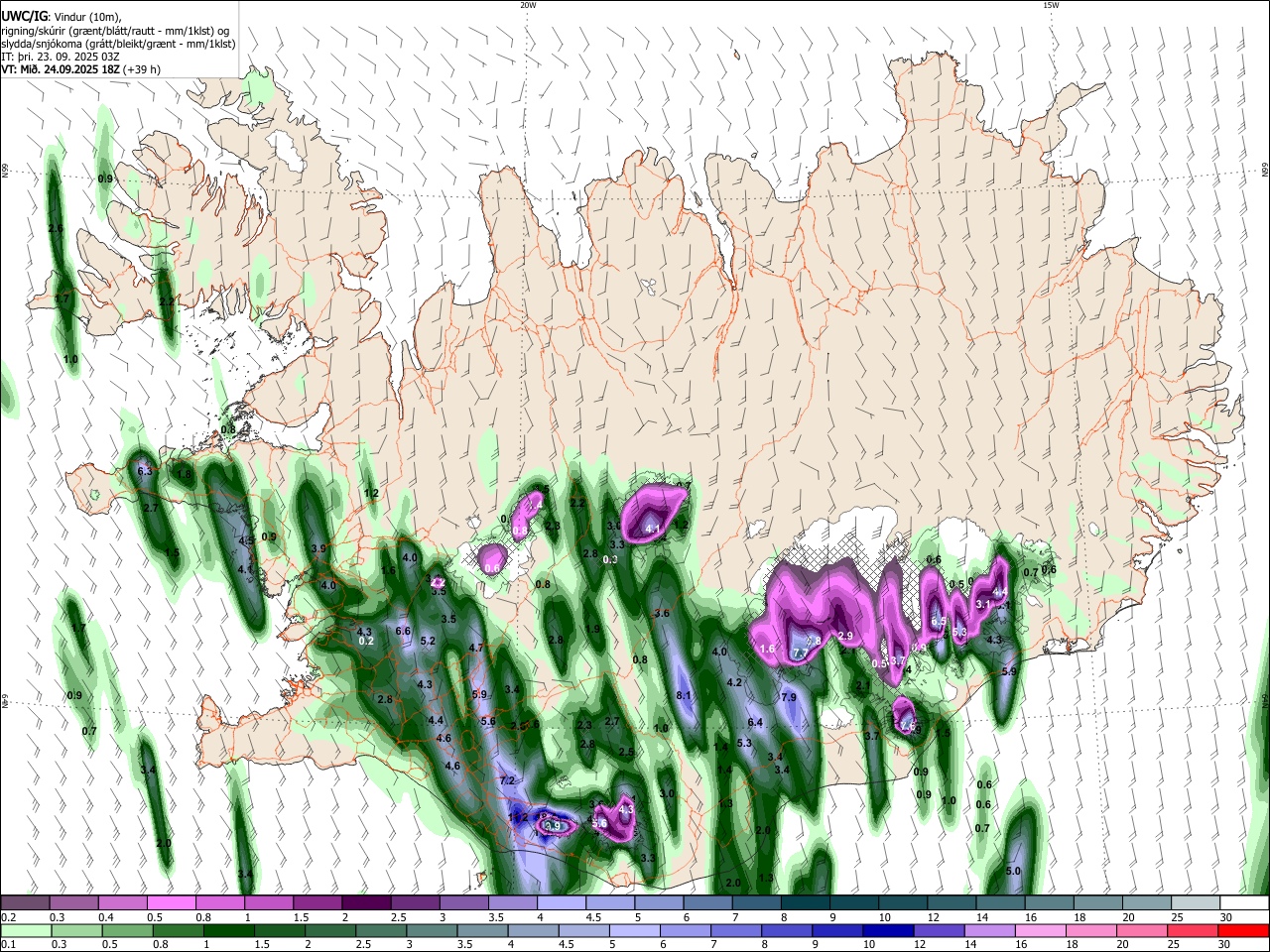Select the dark mauve 0.2 snow legend swatch
The height and width of the screenshot is (952, 1270).
coord(25,903)
